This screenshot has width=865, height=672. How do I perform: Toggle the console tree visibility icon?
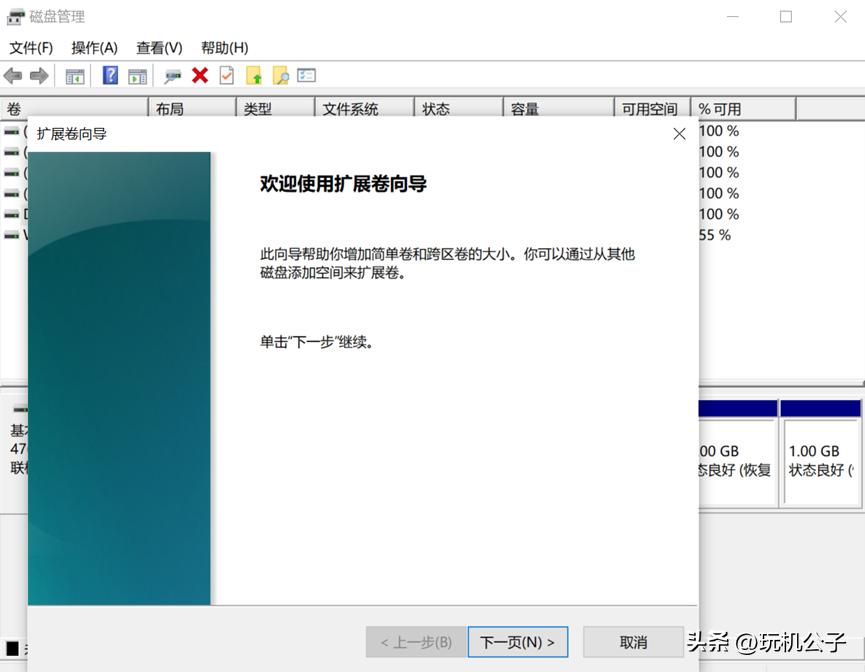coord(74,75)
